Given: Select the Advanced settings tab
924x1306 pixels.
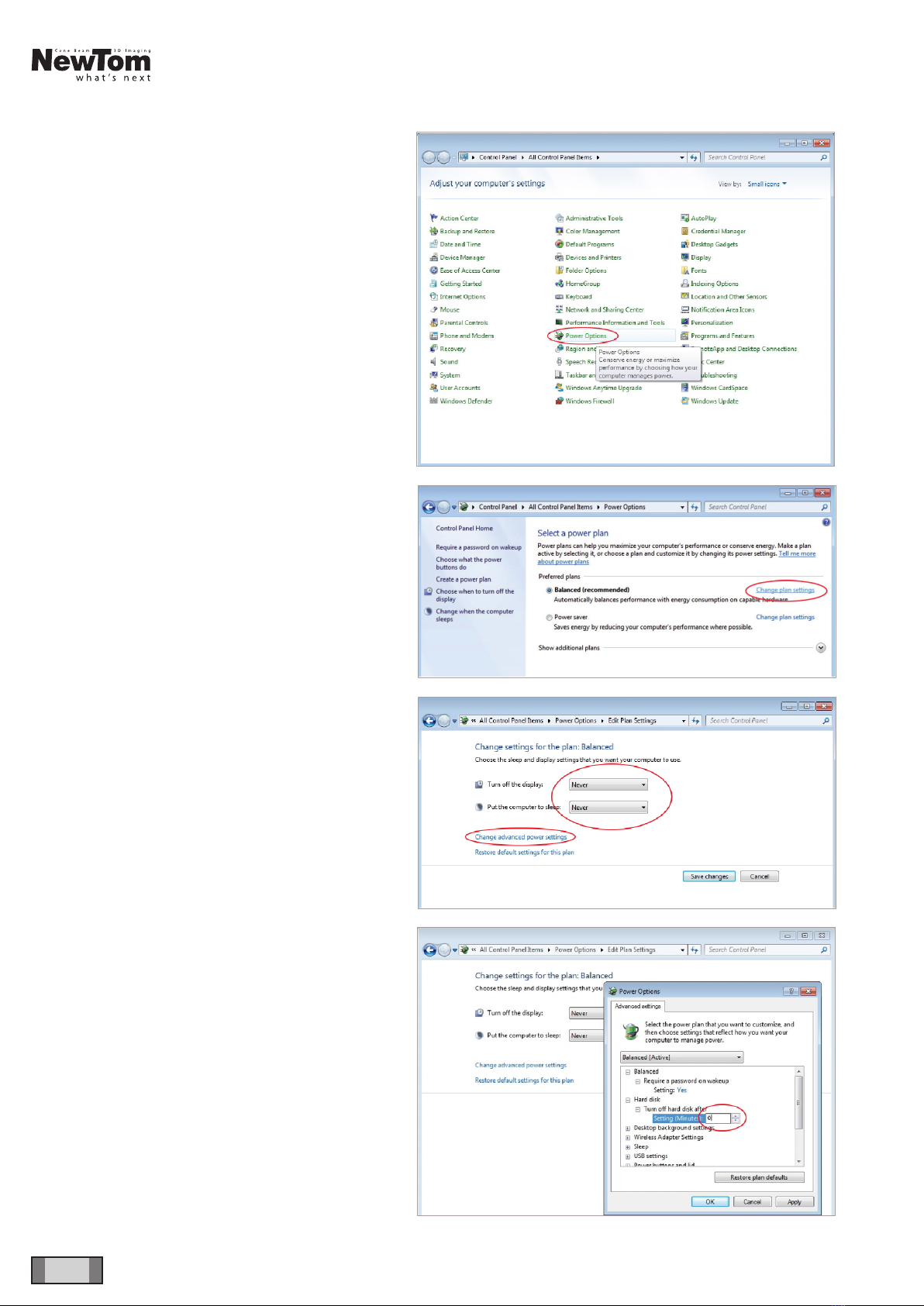Looking at the screenshot, I should [638, 1006].
